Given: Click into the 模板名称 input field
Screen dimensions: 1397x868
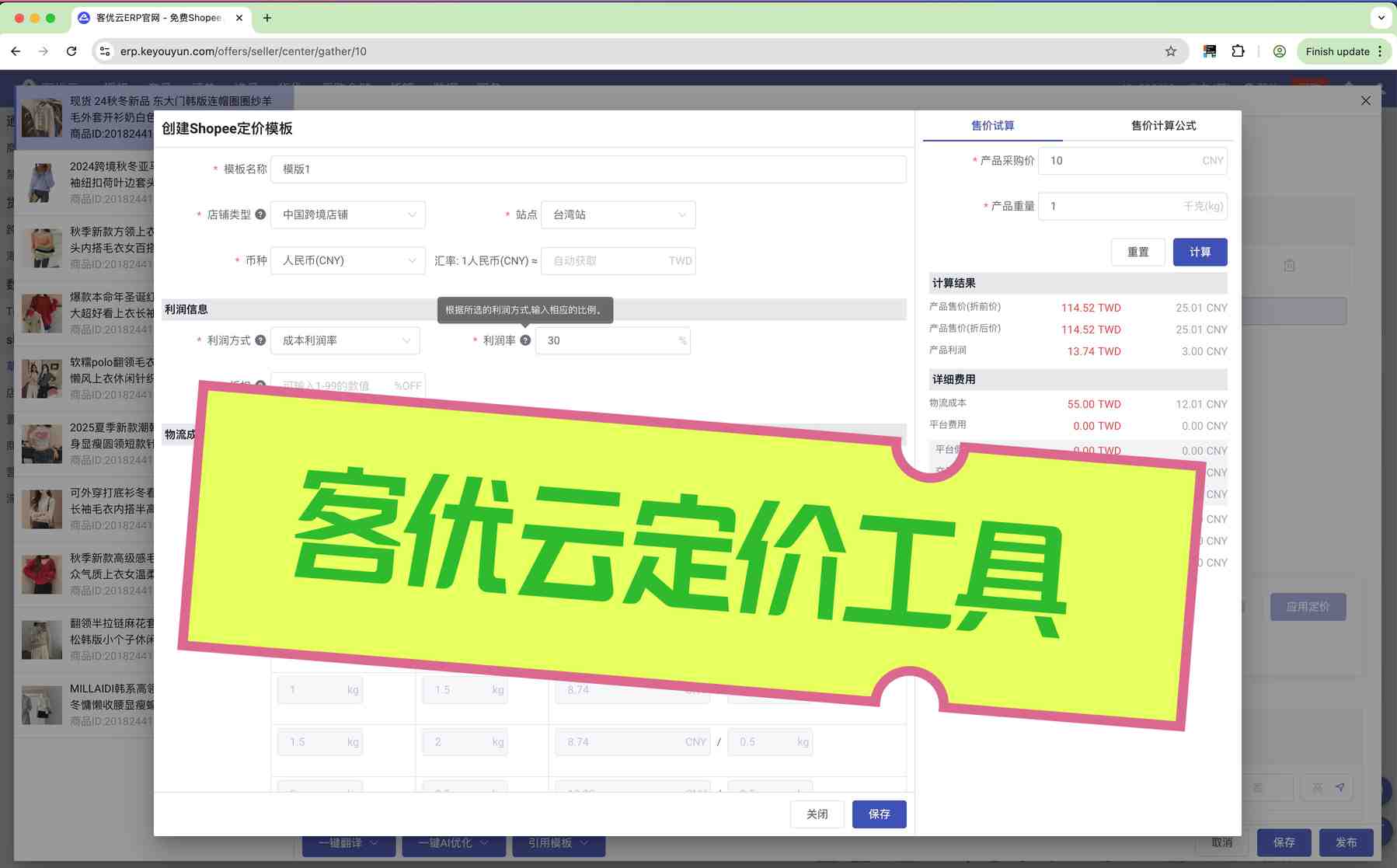Looking at the screenshot, I should (587, 169).
